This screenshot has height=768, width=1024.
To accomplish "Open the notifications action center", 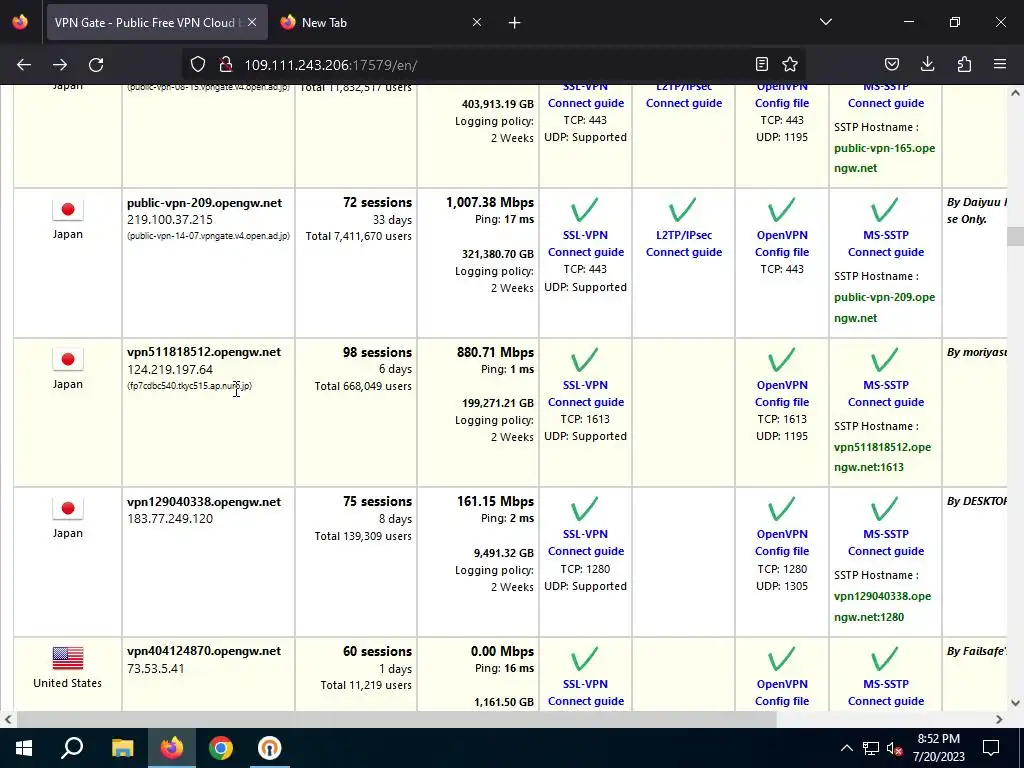I will (x=991, y=748).
